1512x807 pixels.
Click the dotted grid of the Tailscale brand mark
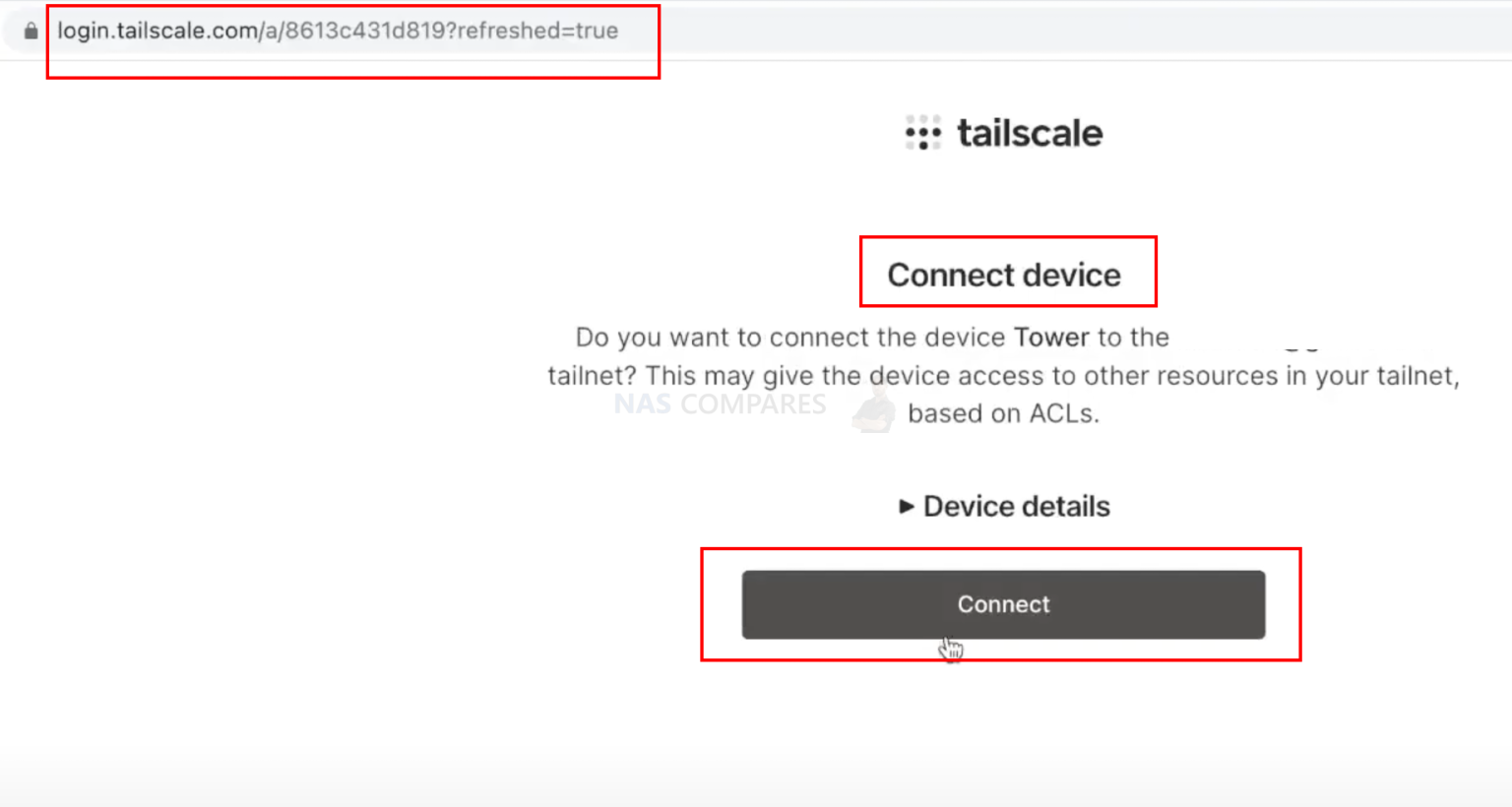921,133
